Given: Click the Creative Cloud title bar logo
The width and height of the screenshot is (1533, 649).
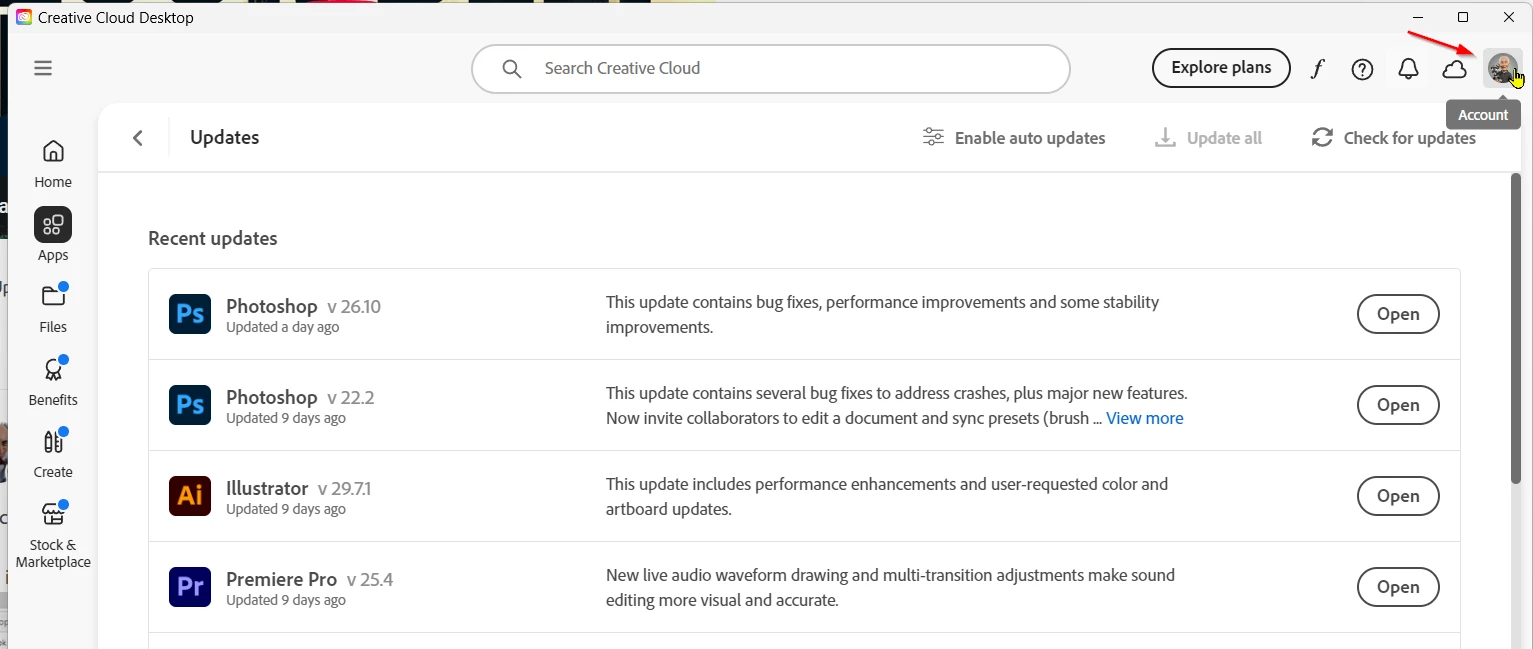Looking at the screenshot, I should (24, 17).
